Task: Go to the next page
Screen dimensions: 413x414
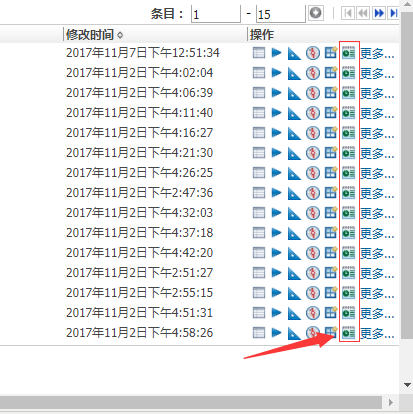Action: click(379, 13)
